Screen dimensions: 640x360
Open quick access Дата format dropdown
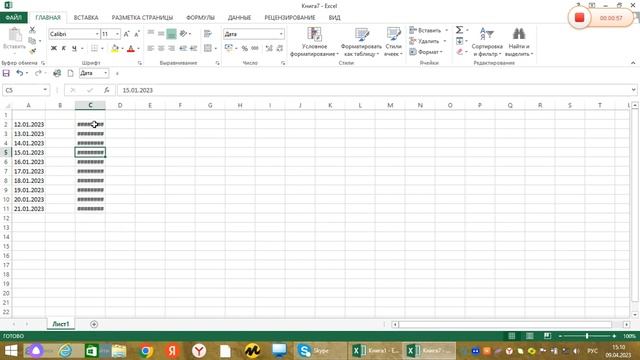pyautogui.click(x=106, y=73)
